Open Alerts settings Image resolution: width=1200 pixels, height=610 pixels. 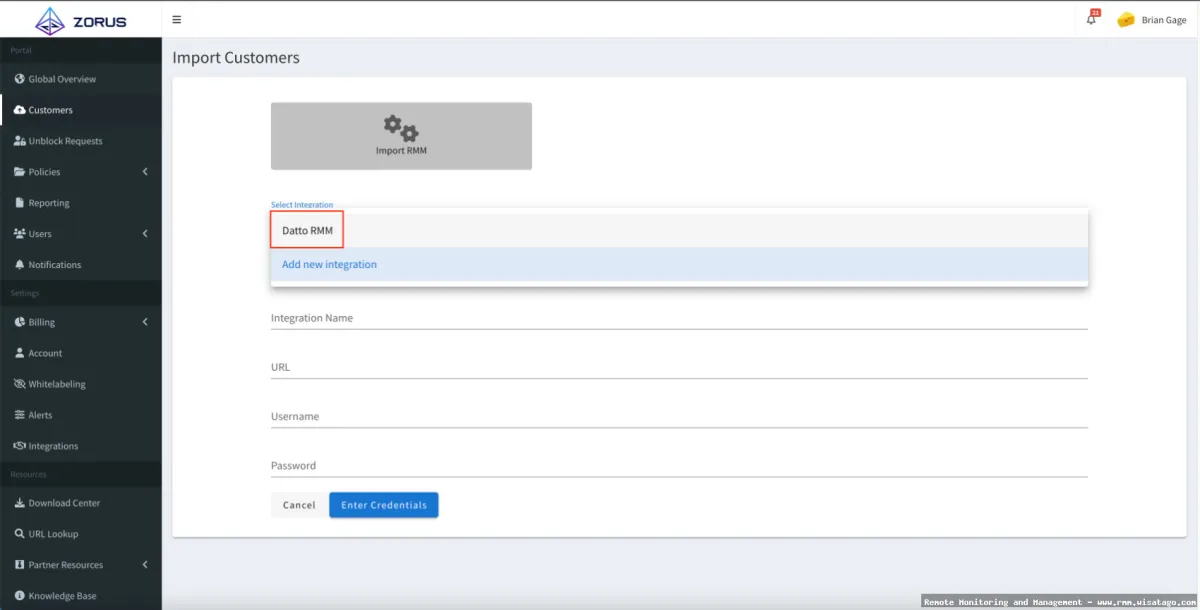pyautogui.click(x=40, y=415)
